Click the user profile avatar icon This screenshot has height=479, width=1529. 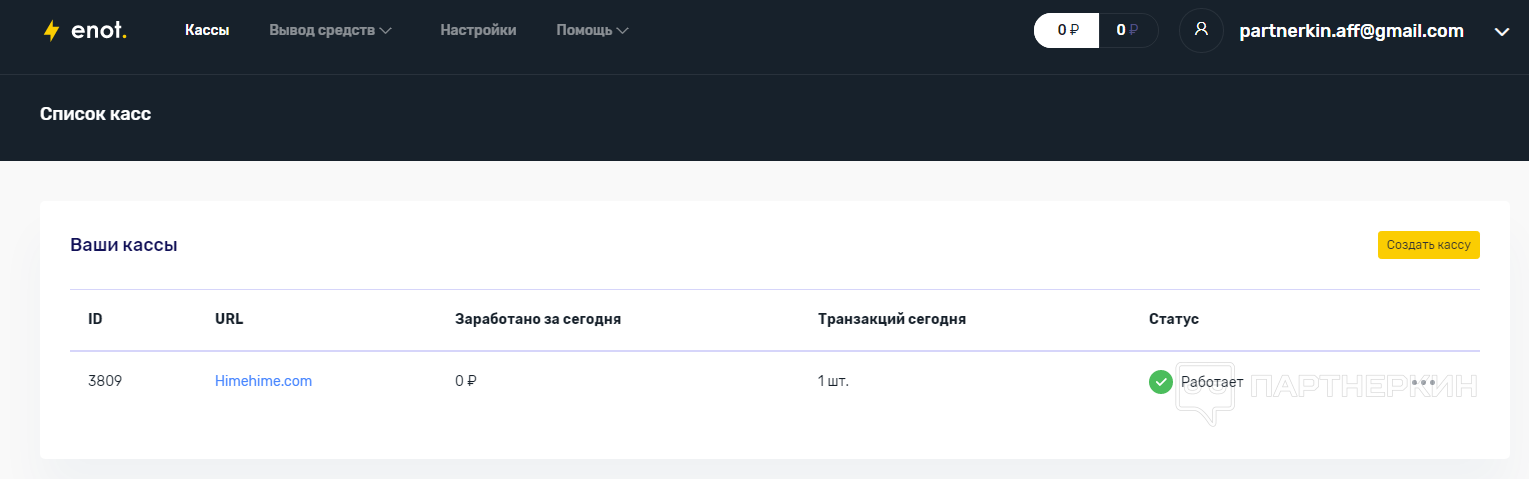[1201, 31]
